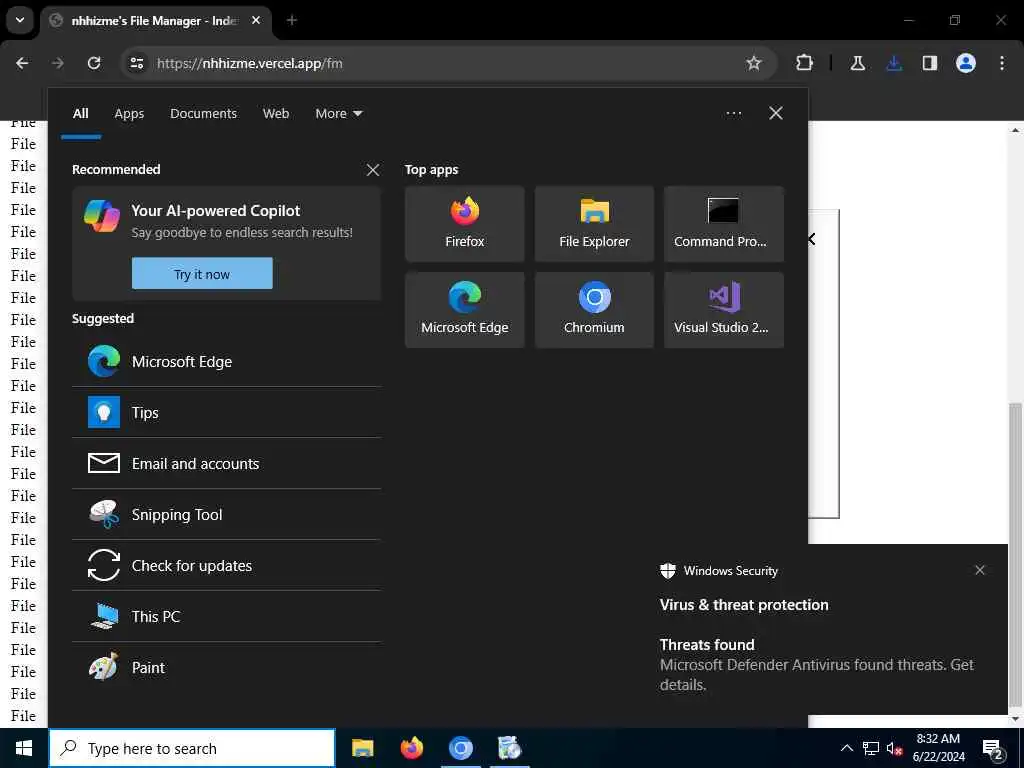
Task: Open the notification center icon
Action: coord(993,748)
